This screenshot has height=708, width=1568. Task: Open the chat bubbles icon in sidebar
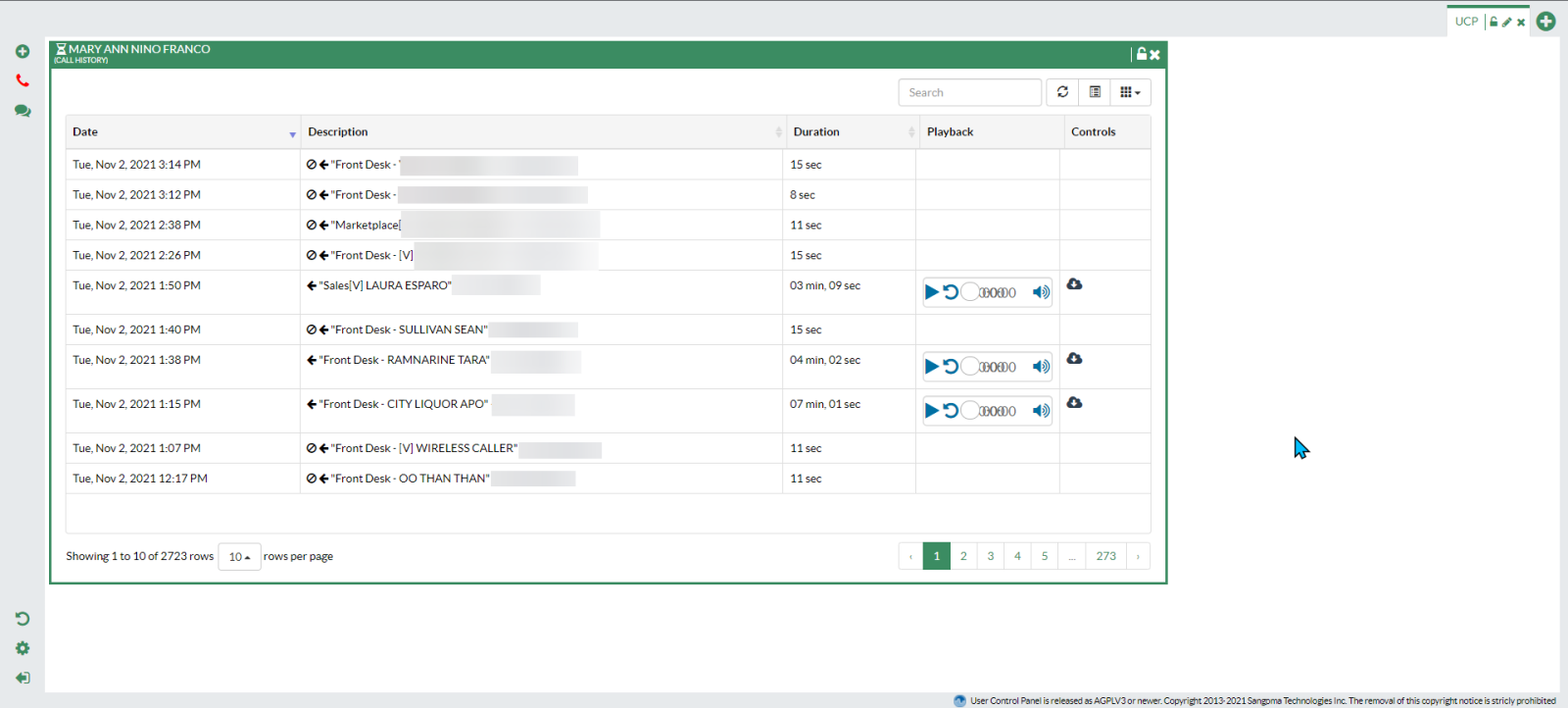(x=23, y=111)
